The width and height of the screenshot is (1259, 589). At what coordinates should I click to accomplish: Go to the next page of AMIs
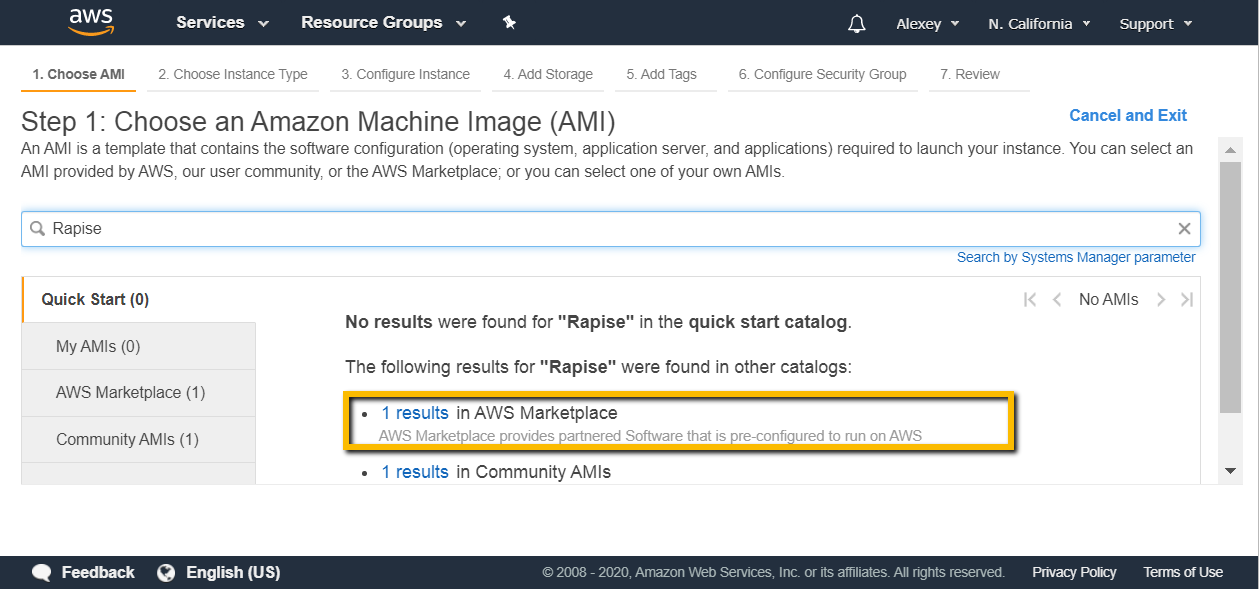click(x=1160, y=299)
